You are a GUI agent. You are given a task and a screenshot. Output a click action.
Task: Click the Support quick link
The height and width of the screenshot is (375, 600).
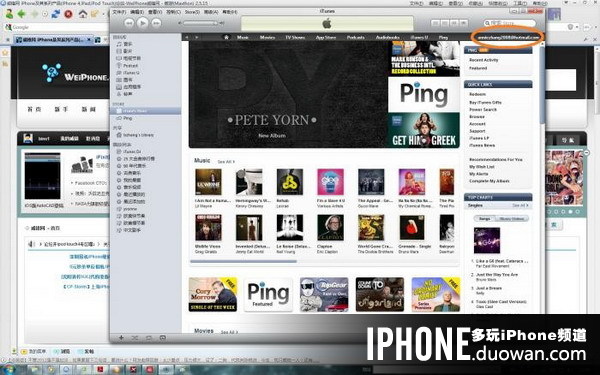coord(477,131)
